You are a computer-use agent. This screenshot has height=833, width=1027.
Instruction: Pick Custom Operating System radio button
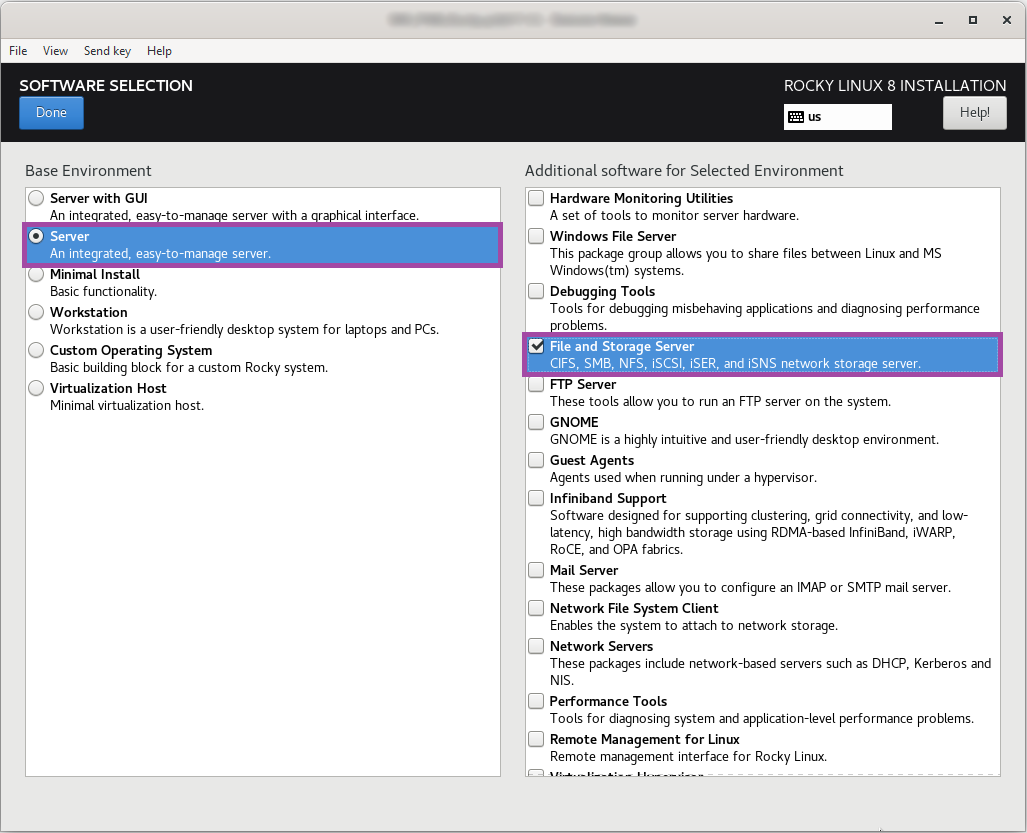tap(36, 350)
